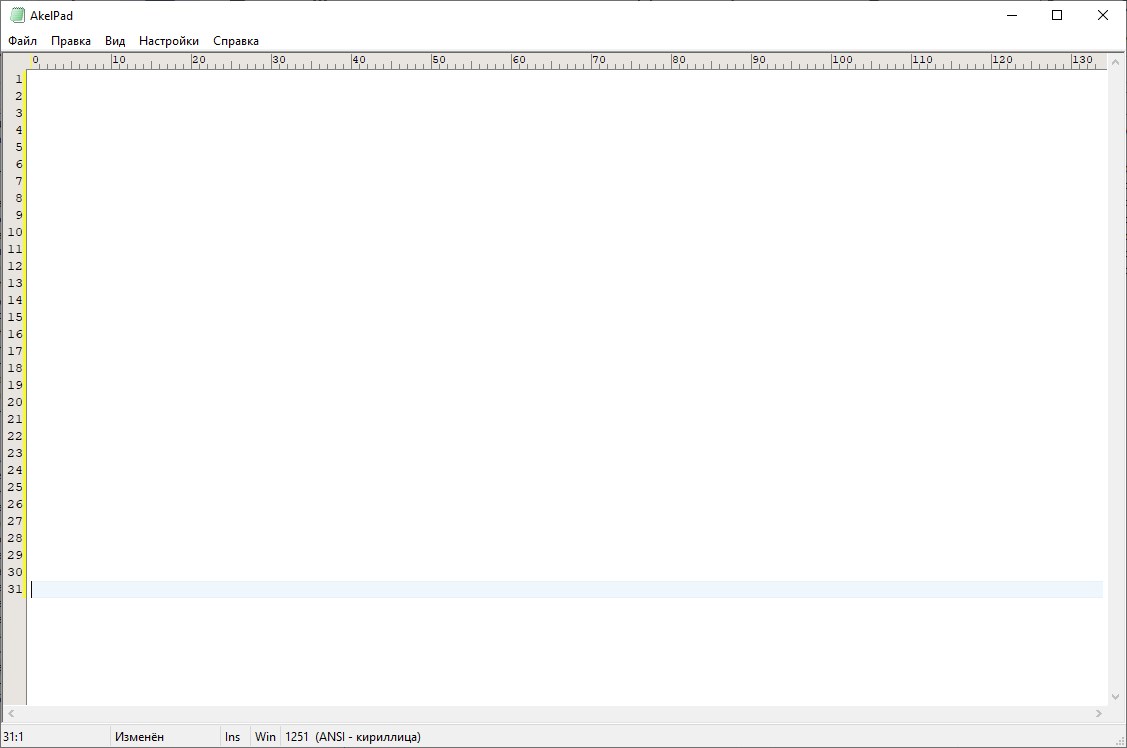
Task: Maximize the AkelPad window
Action: [1057, 15]
